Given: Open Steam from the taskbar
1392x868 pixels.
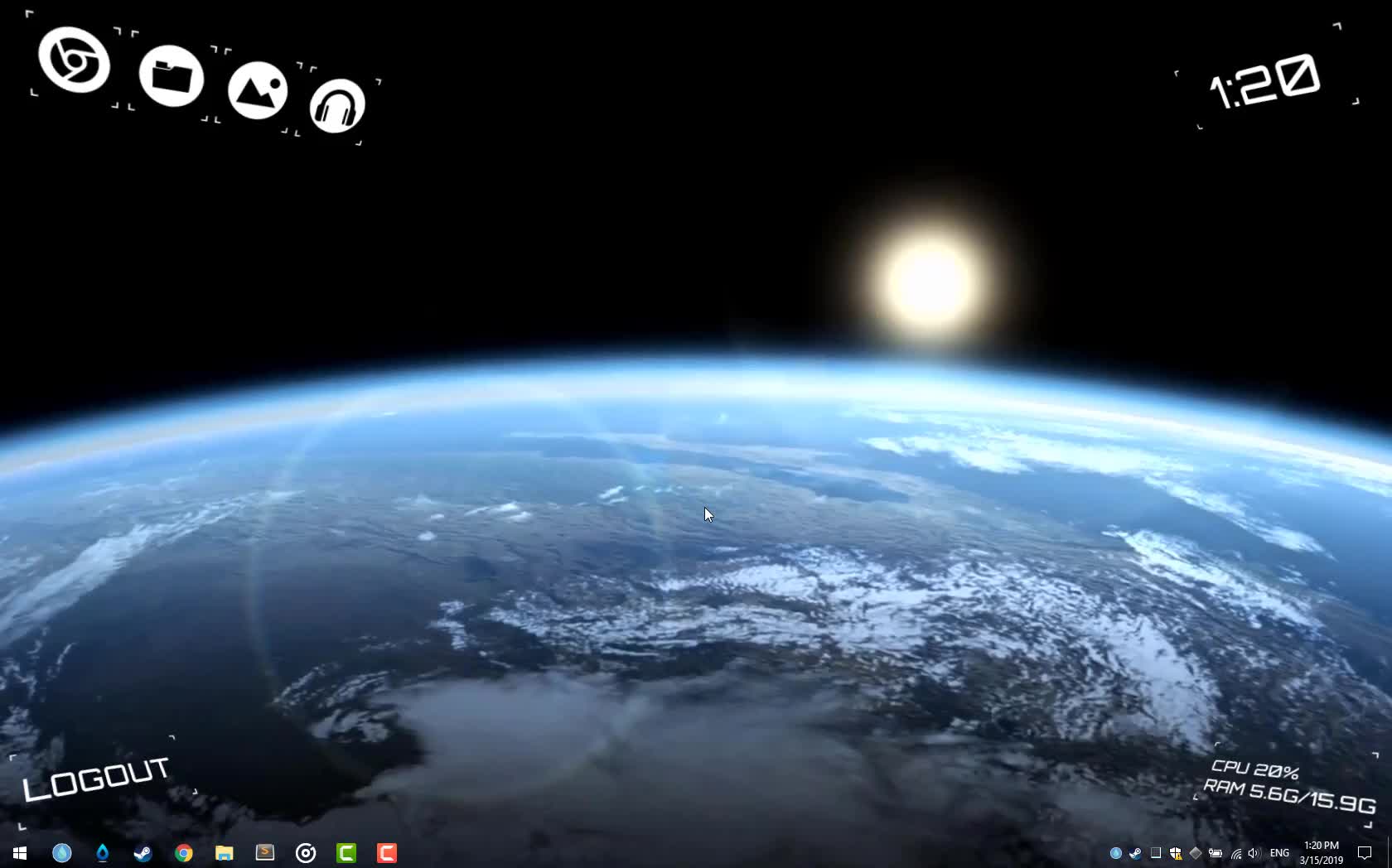Looking at the screenshot, I should [x=143, y=853].
